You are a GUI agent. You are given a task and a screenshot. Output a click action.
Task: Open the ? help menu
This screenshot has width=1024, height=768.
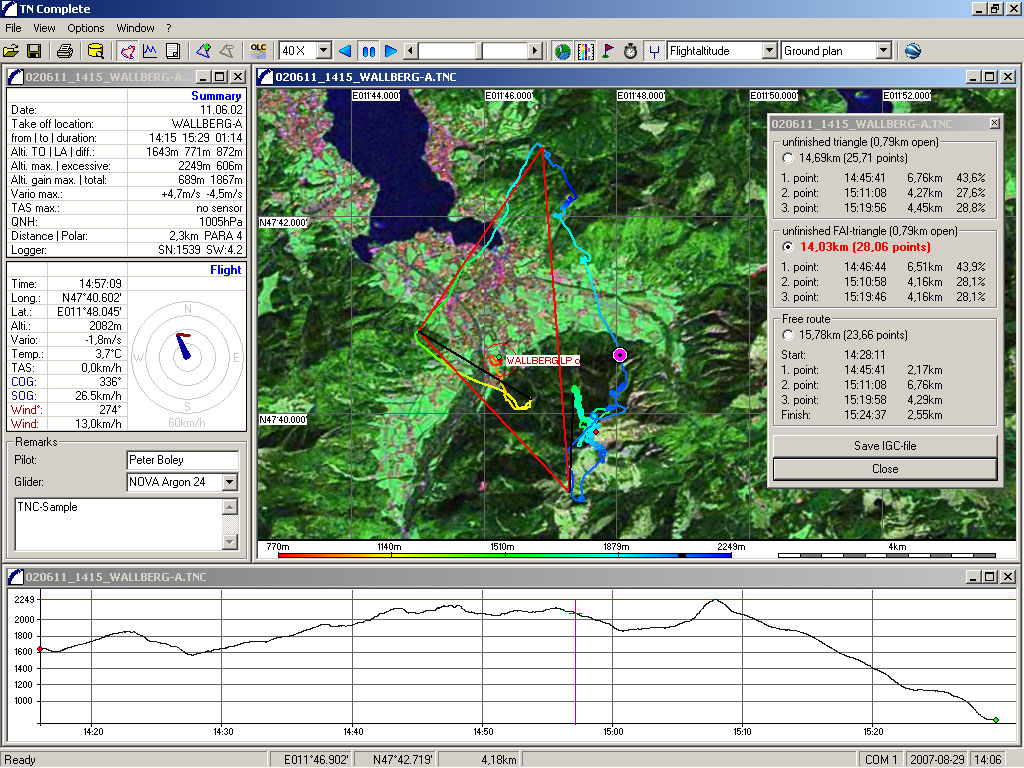click(x=168, y=28)
